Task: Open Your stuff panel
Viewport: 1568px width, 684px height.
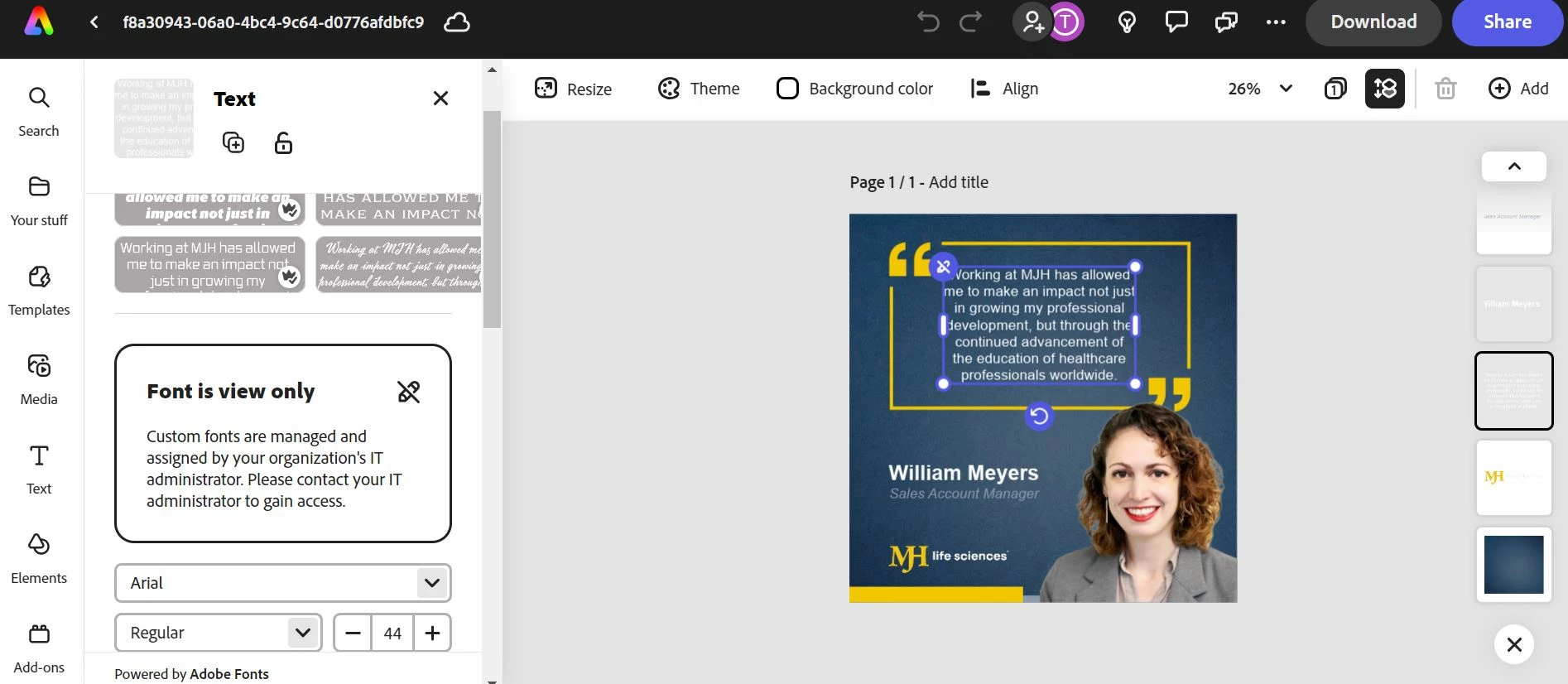Action: coord(39,201)
